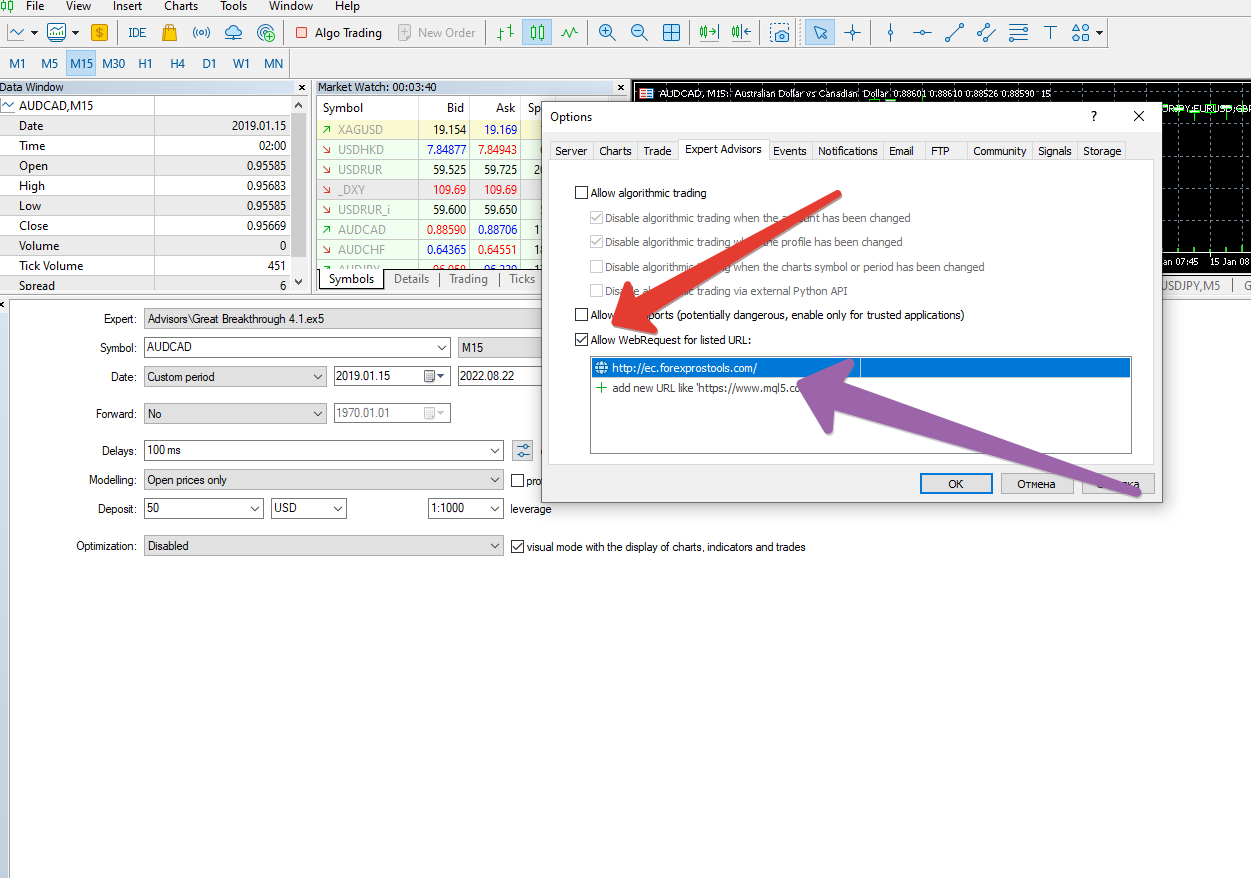
Task: Click the delays settings slider icon
Action: tap(522, 450)
